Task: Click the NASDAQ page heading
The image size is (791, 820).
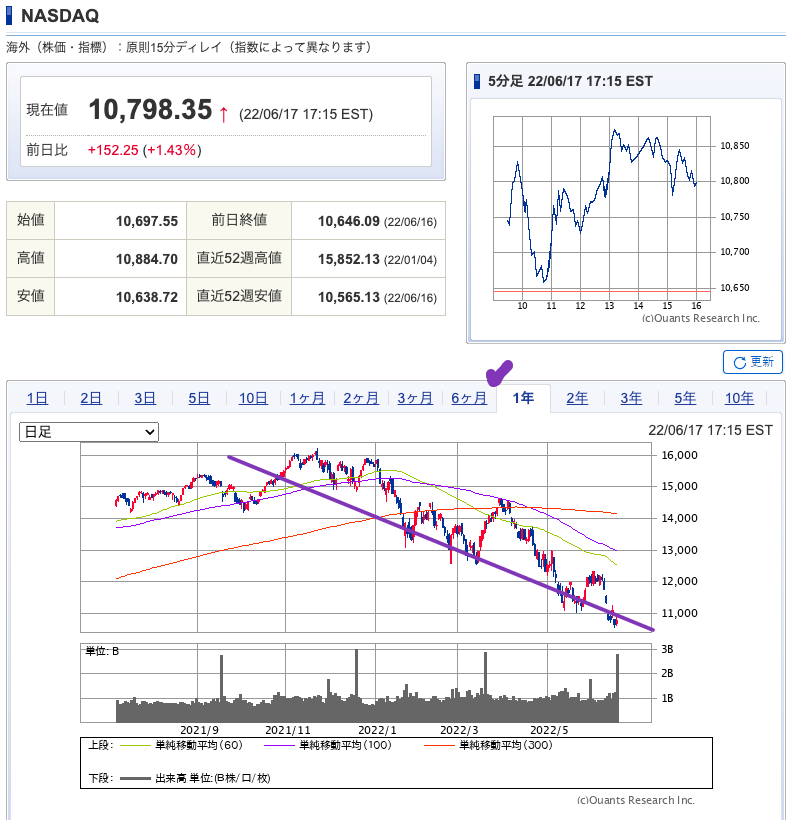Action: coord(60,16)
